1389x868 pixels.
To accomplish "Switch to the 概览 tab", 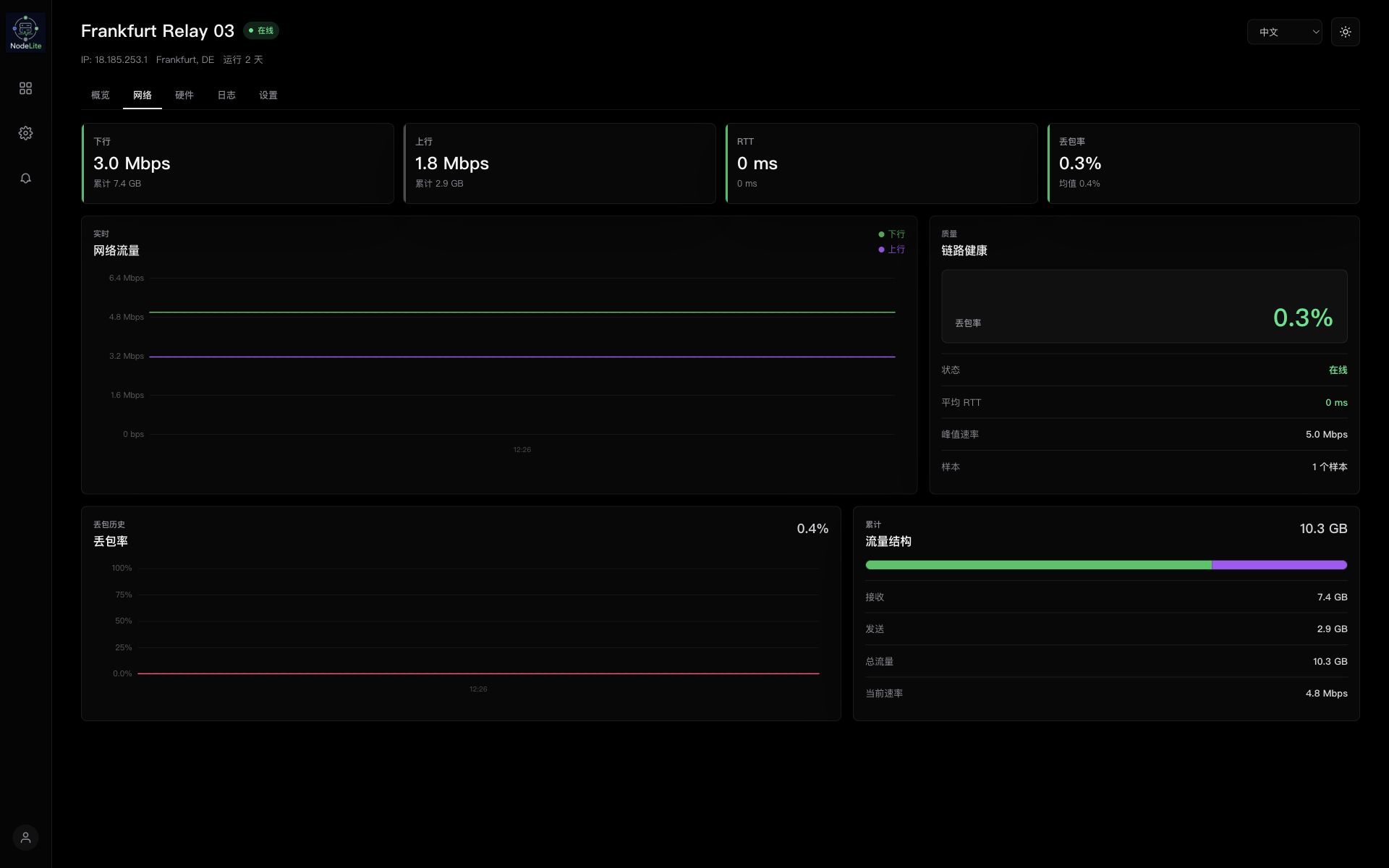I will pos(101,95).
